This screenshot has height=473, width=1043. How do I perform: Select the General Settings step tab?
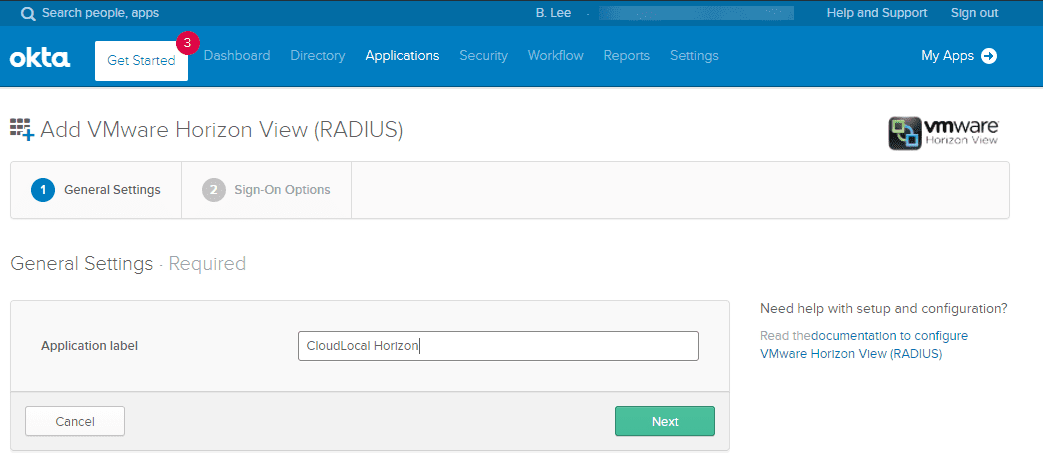pos(96,190)
